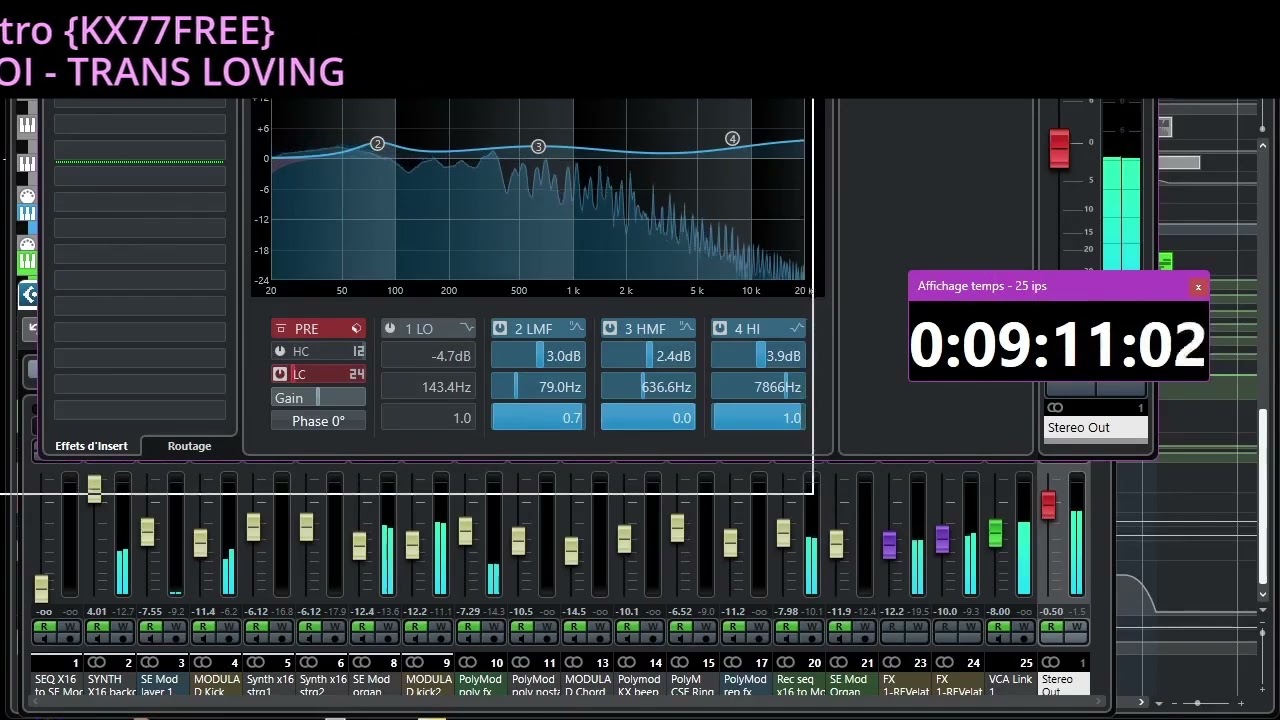Click the stereo link icon on channel 24
The width and height of the screenshot is (1280, 720).
945,662
